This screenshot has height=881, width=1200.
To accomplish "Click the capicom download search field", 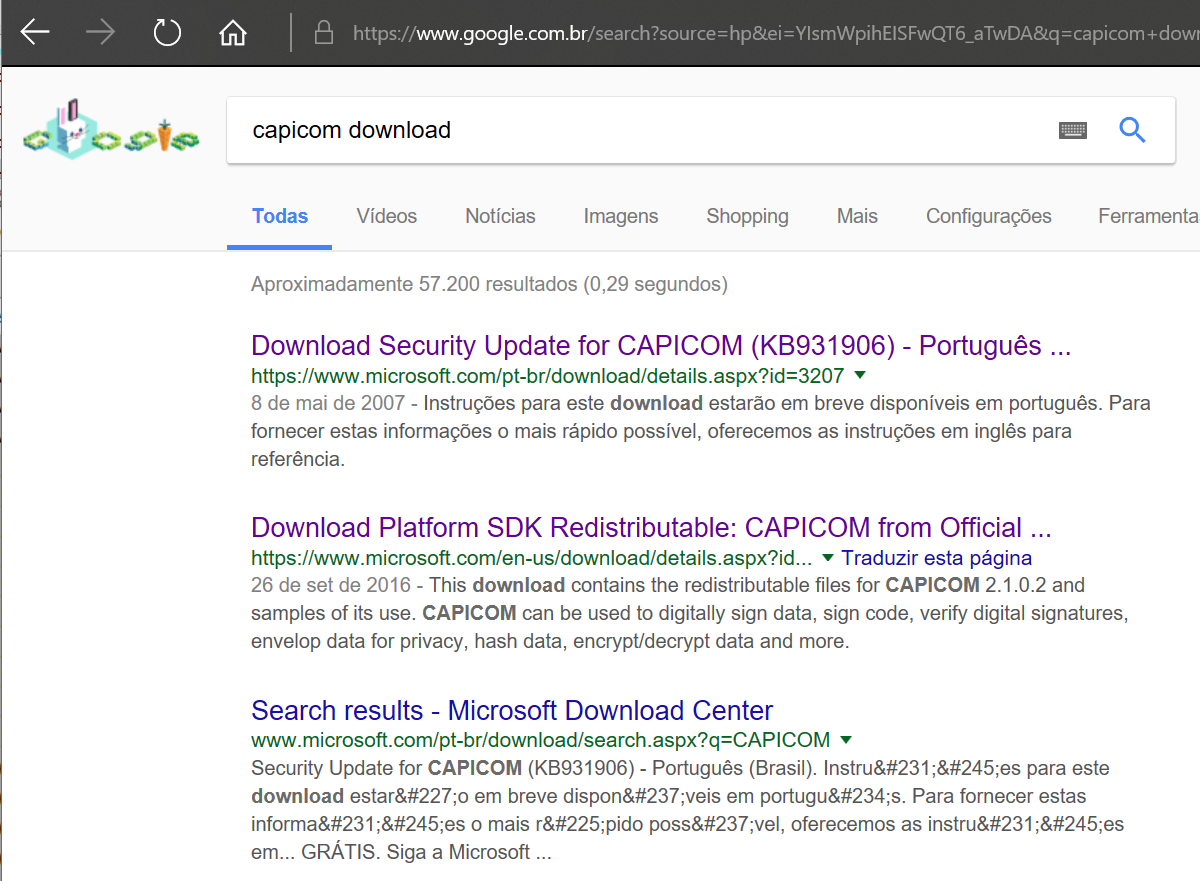I will point(640,130).
